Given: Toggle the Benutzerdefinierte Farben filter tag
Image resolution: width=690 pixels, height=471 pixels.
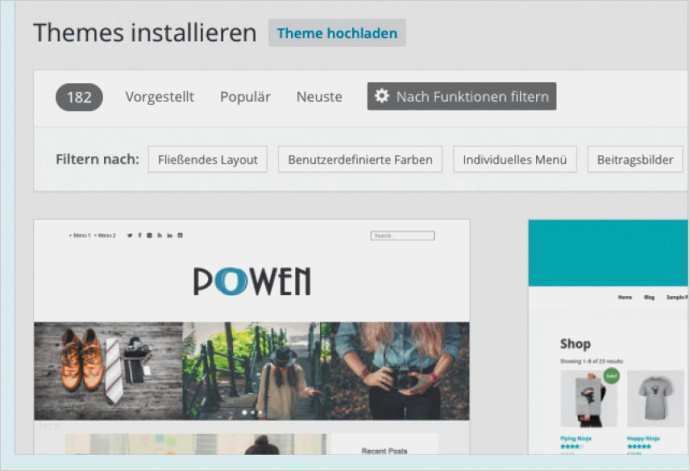Looking at the screenshot, I should tap(360, 159).
